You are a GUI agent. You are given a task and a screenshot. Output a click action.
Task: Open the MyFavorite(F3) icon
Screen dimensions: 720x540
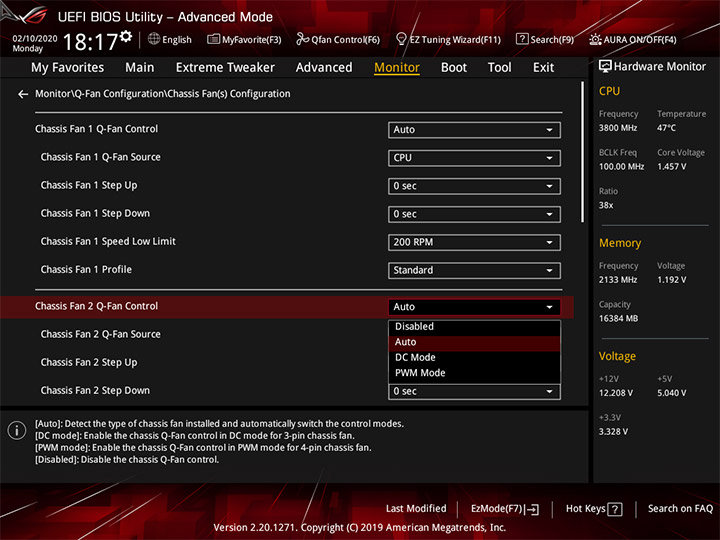(x=213, y=39)
